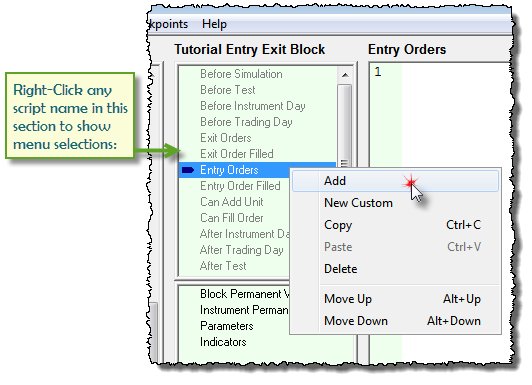Click the Block Permanent Variables item
Screen dimensions: 532x385
click(244, 294)
